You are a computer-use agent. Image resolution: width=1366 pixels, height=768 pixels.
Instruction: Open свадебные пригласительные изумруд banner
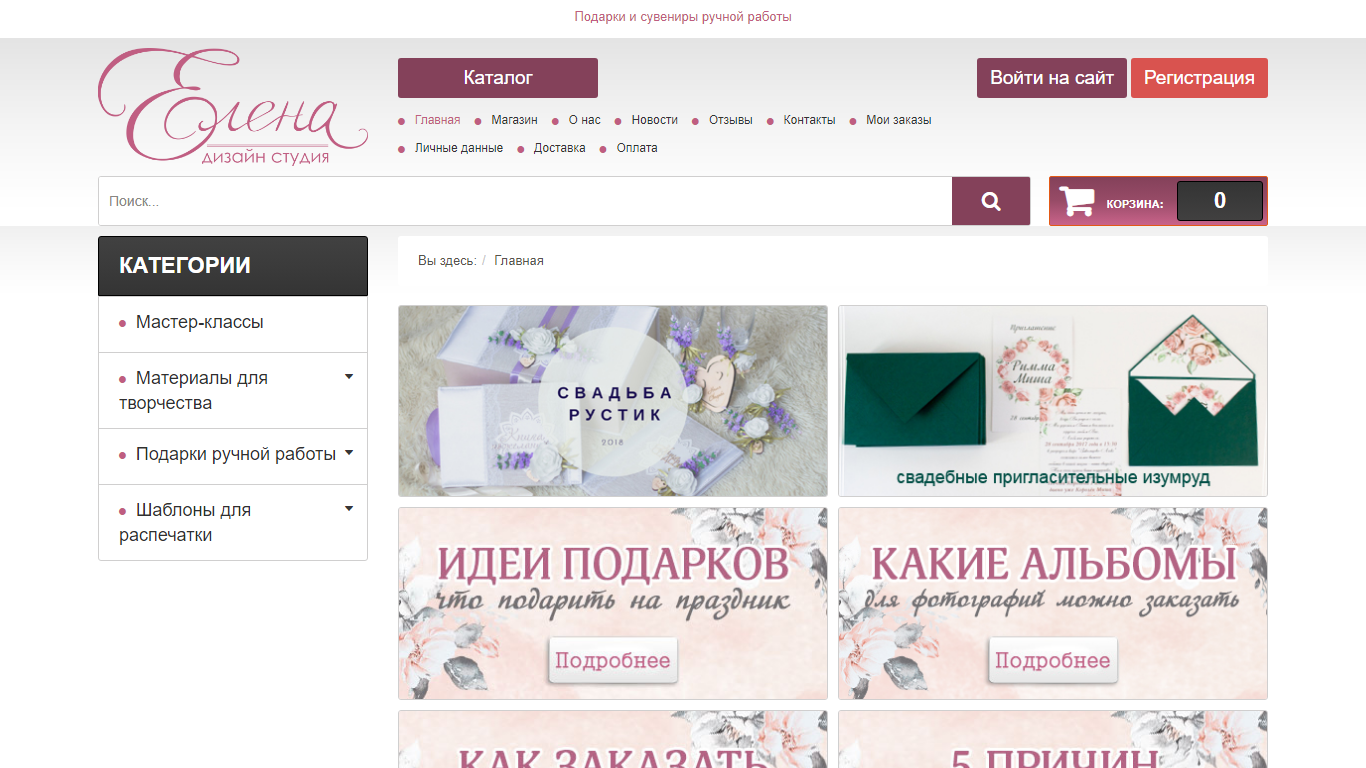(x=1053, y=401)
